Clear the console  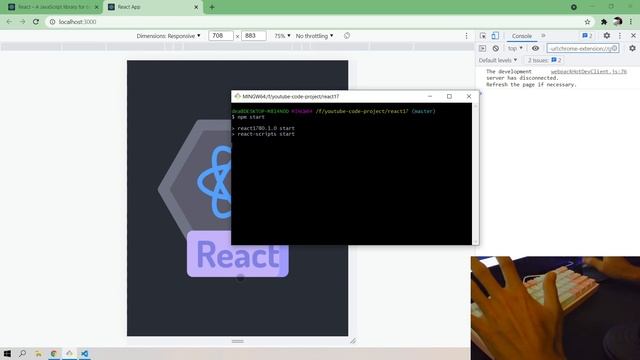click(x=496, y=48)
